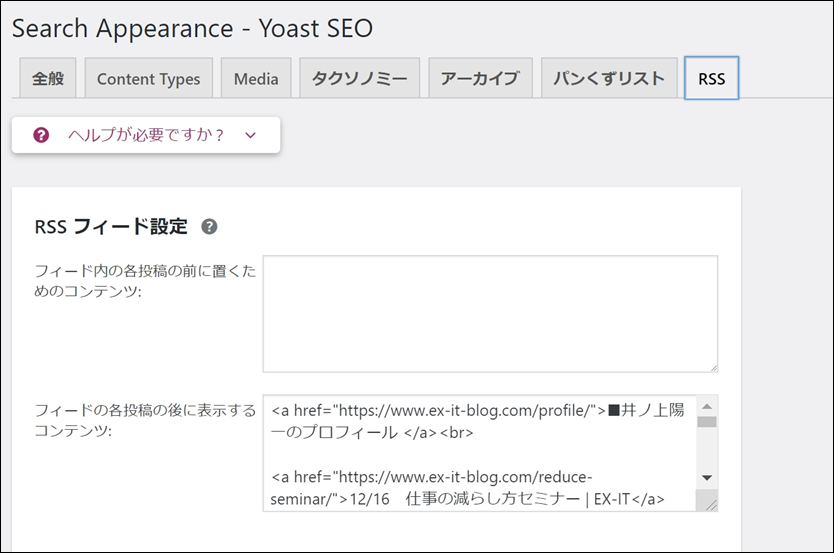Click the purple help question mark icon
Screen dimensions: 834x553
[41, 135]
